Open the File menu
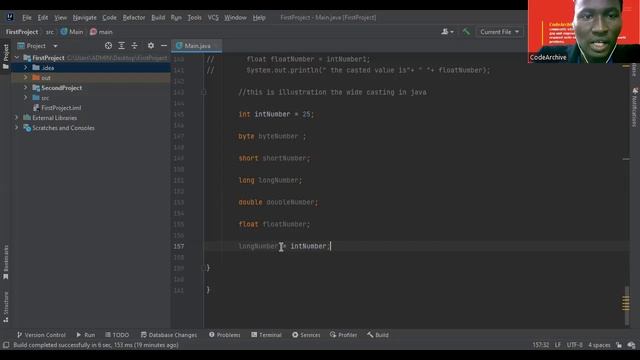640x360 pixels. [27, 18]
